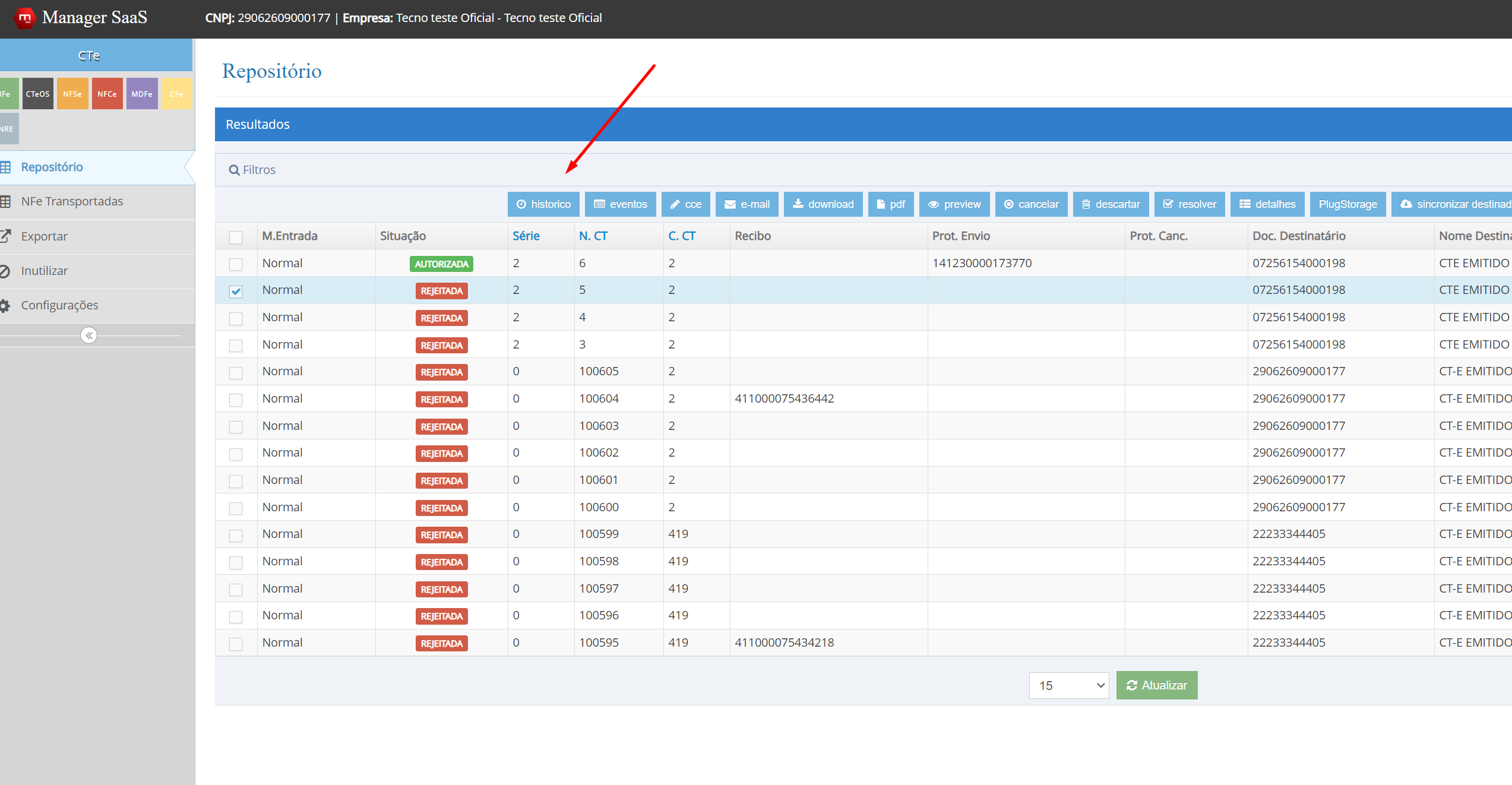The height and width of the screenshot is (785, 1512).
Task: Click the cce pencil button
Action: coord(686,204)
